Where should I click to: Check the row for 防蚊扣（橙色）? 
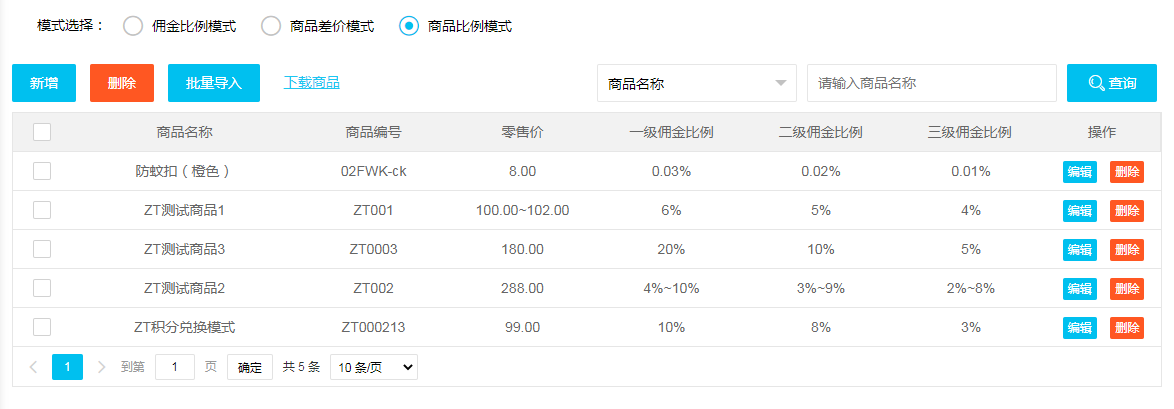click(42, 172)
